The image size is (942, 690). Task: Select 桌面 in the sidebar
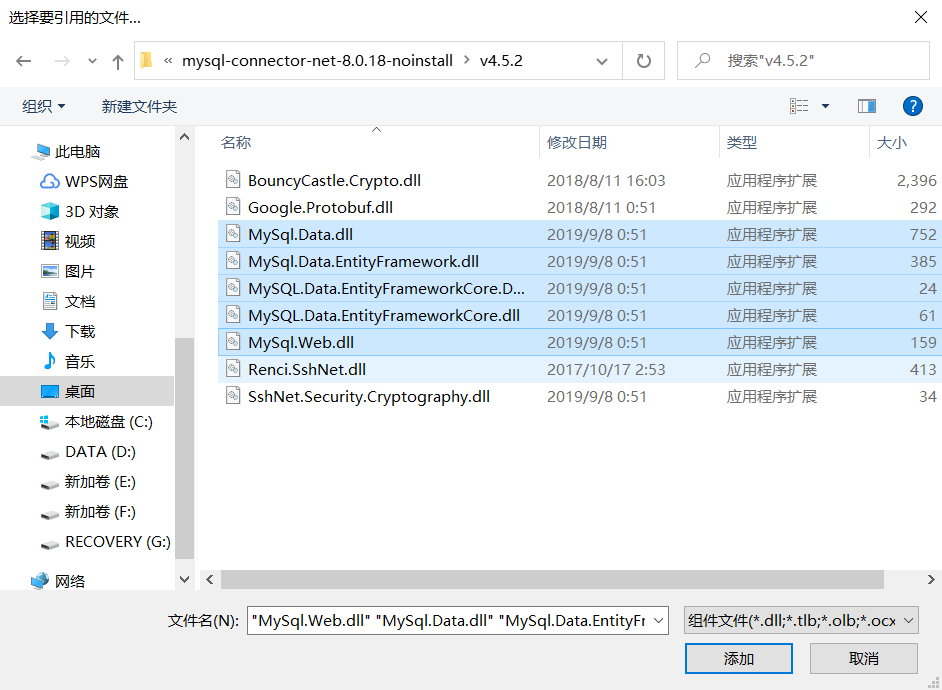click(x=87, y=392)
